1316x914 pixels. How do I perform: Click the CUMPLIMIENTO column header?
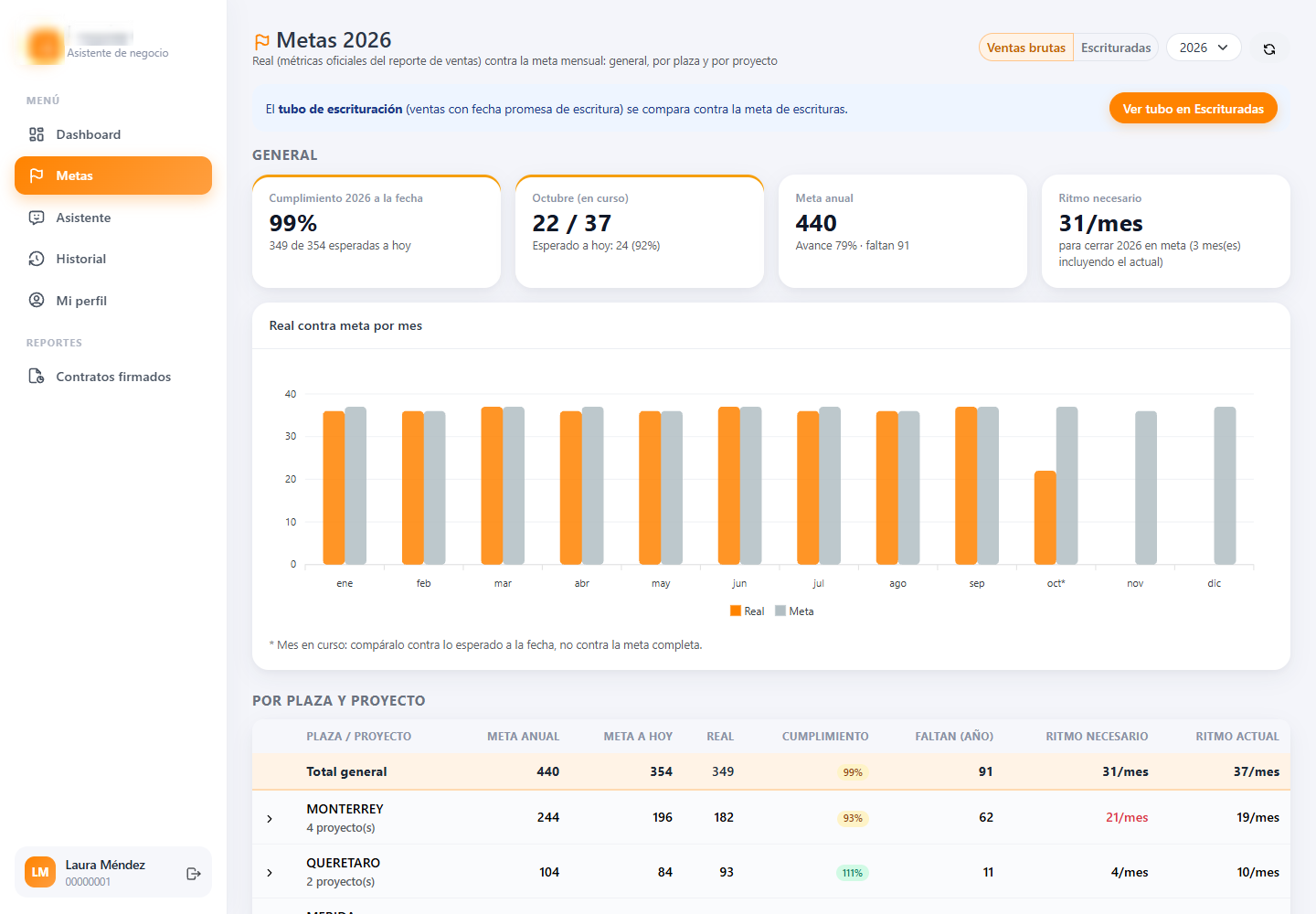point(825,737)
